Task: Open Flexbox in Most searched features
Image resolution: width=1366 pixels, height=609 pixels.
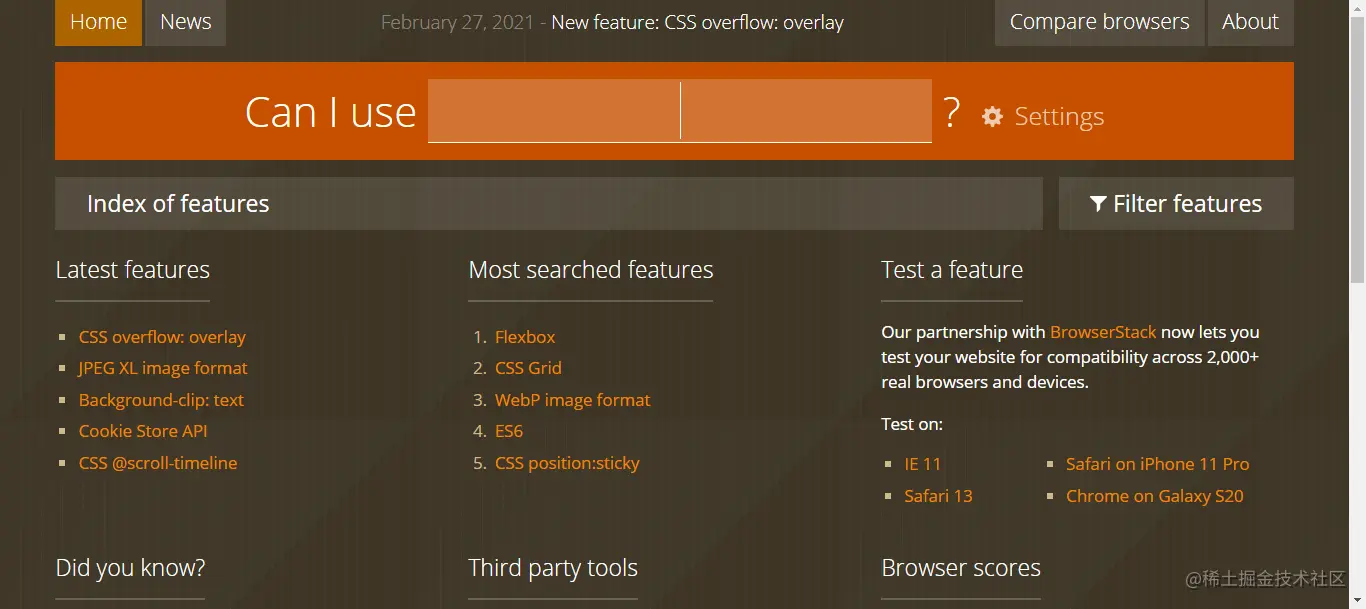Action: coord(525,337)
